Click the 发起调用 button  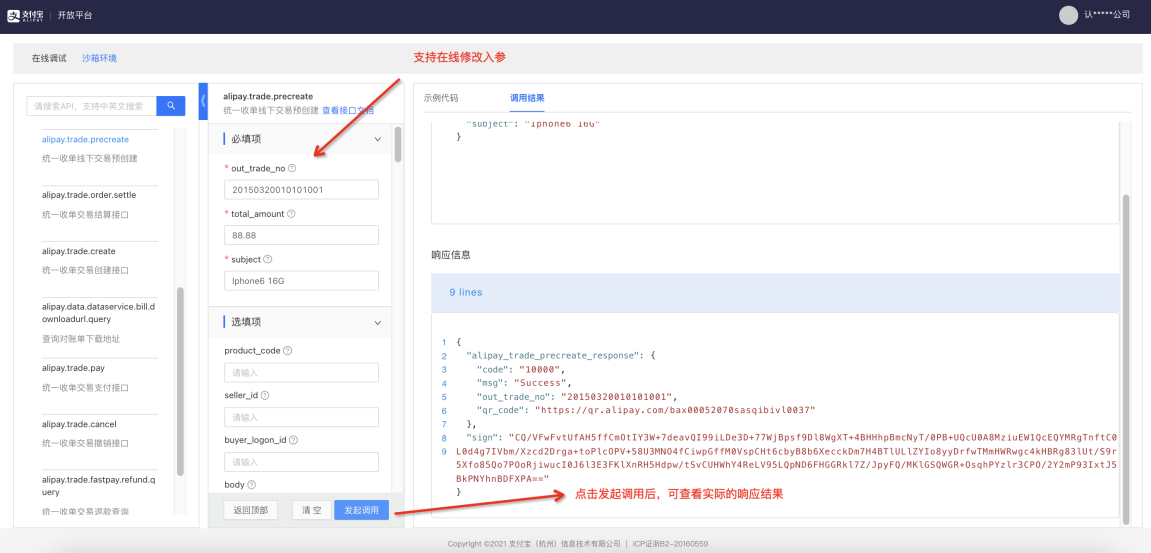point(361,510)
